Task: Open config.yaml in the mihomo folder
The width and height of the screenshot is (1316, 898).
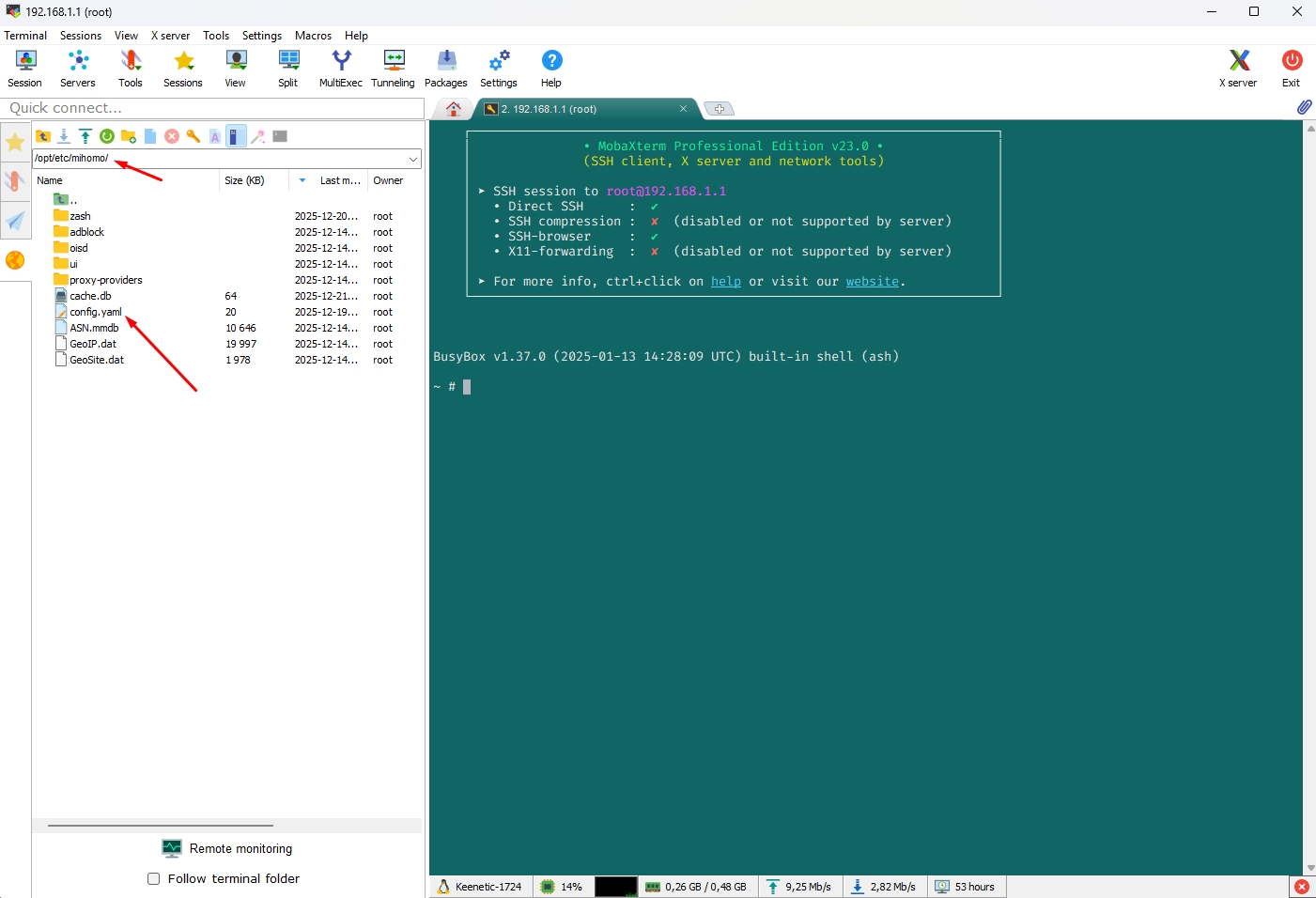Action: pyautogui.click(x=94, y=311)
